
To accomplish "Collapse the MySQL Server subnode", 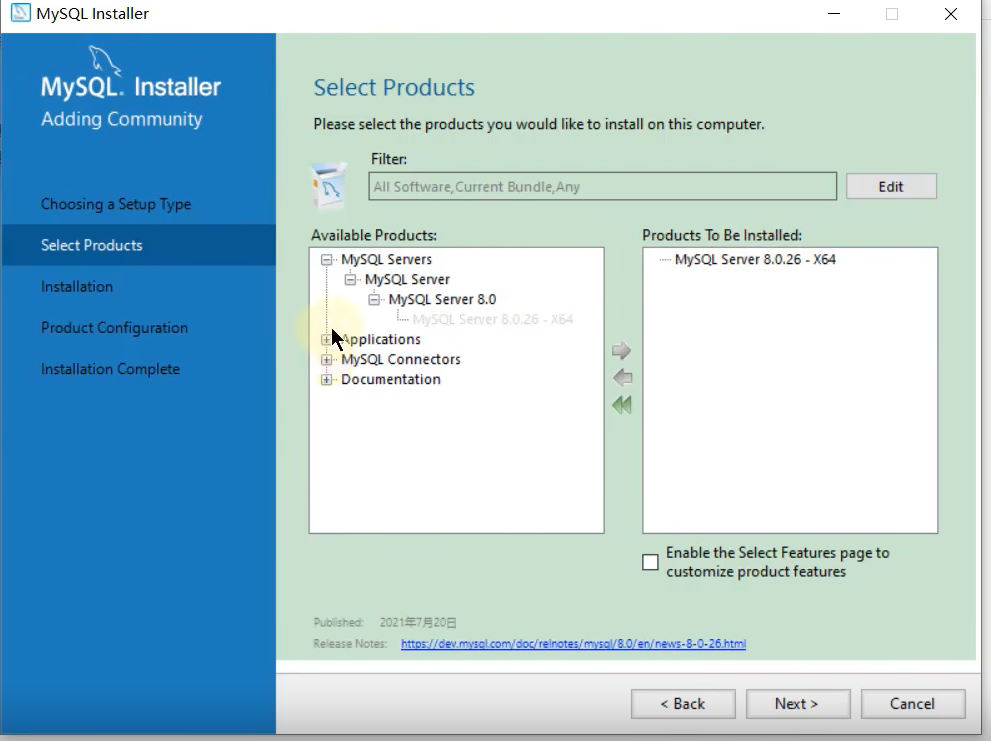I will (350, 279).
